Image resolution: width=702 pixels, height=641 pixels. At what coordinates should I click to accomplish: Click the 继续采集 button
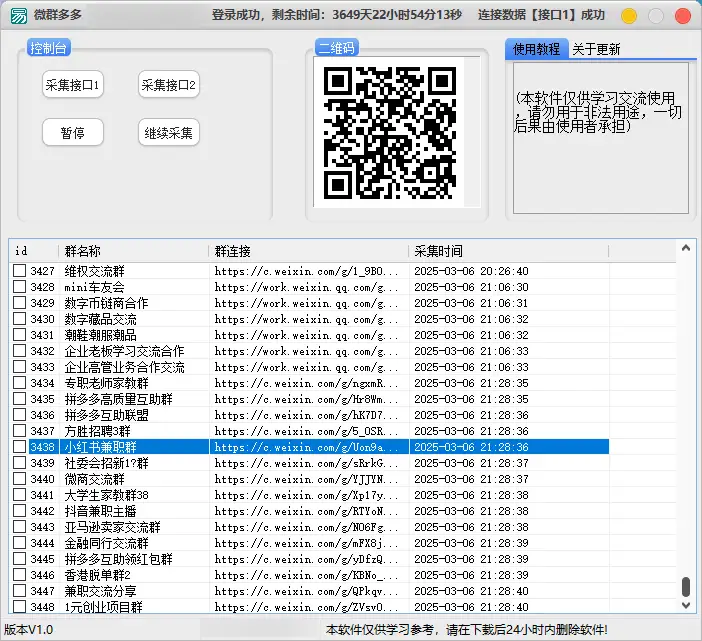coord(168,132)
